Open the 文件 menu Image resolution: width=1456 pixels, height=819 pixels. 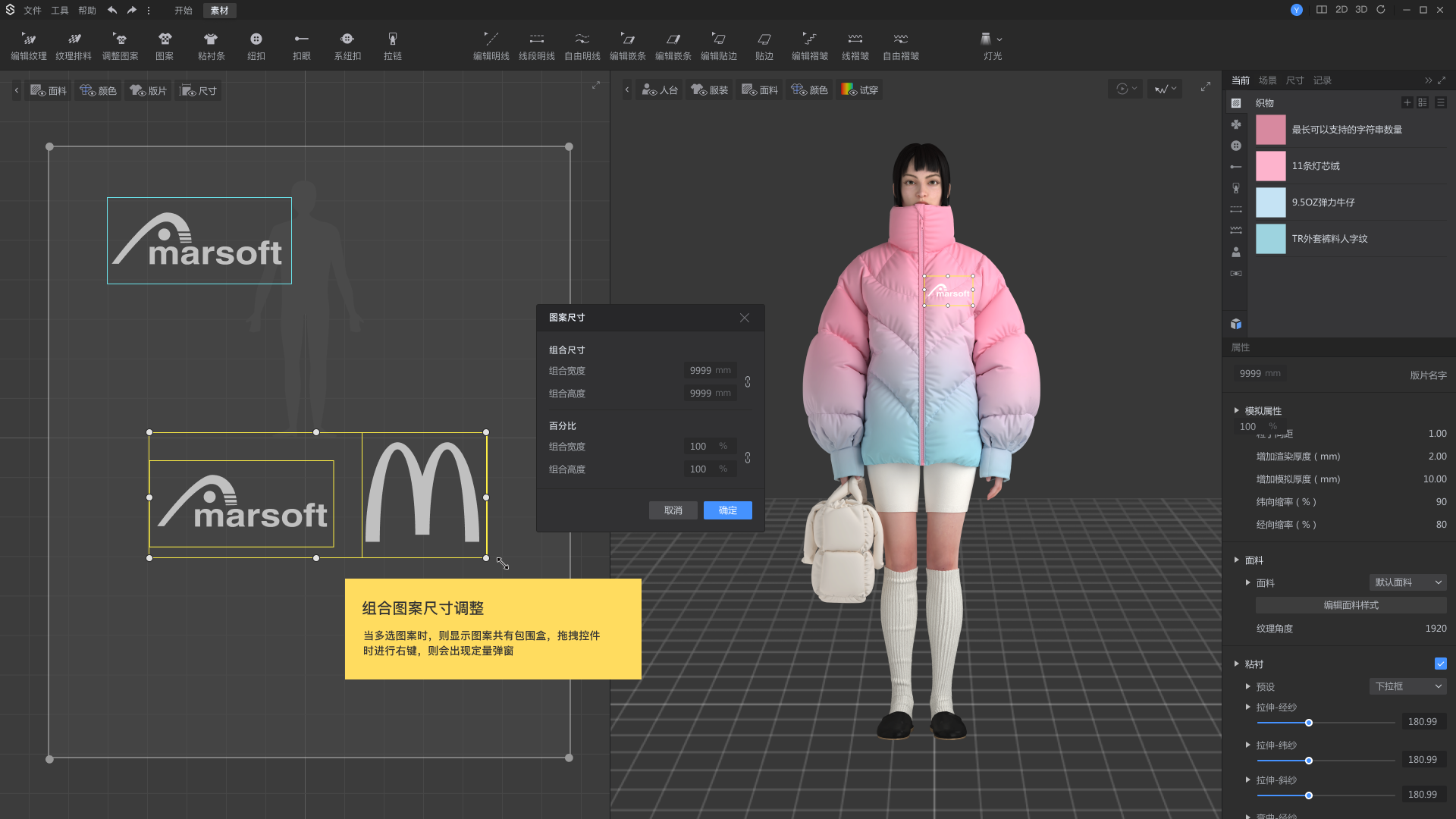pos(33,11)
